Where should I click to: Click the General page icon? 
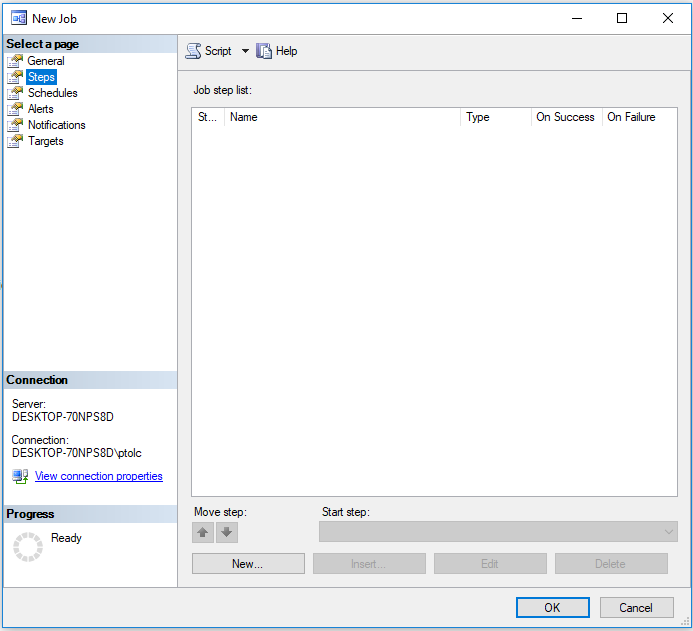pos(16,61)
